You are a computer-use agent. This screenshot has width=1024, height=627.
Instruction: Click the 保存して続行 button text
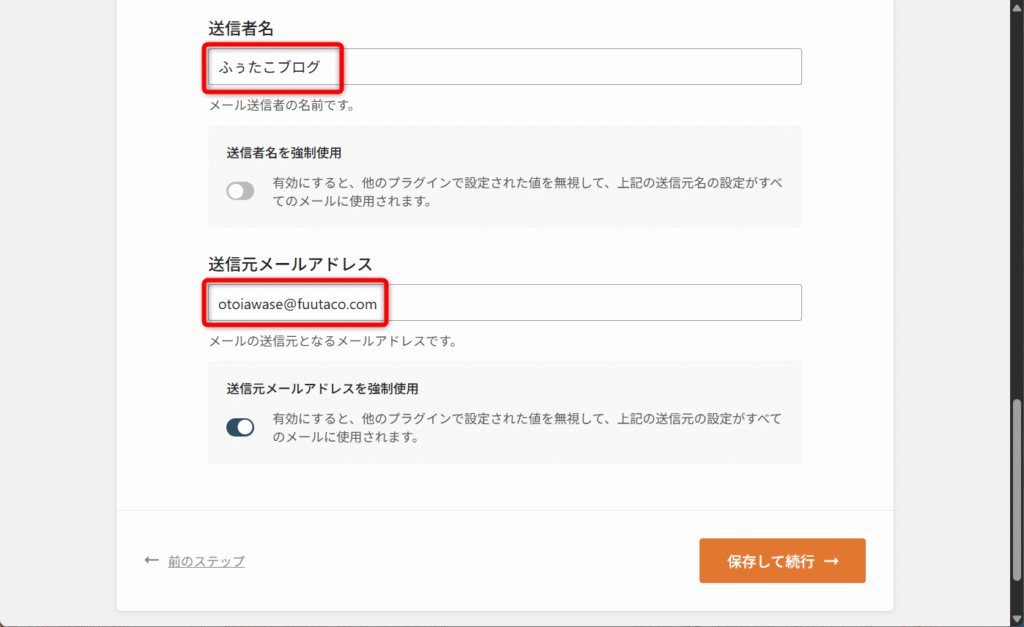point(770,561)
